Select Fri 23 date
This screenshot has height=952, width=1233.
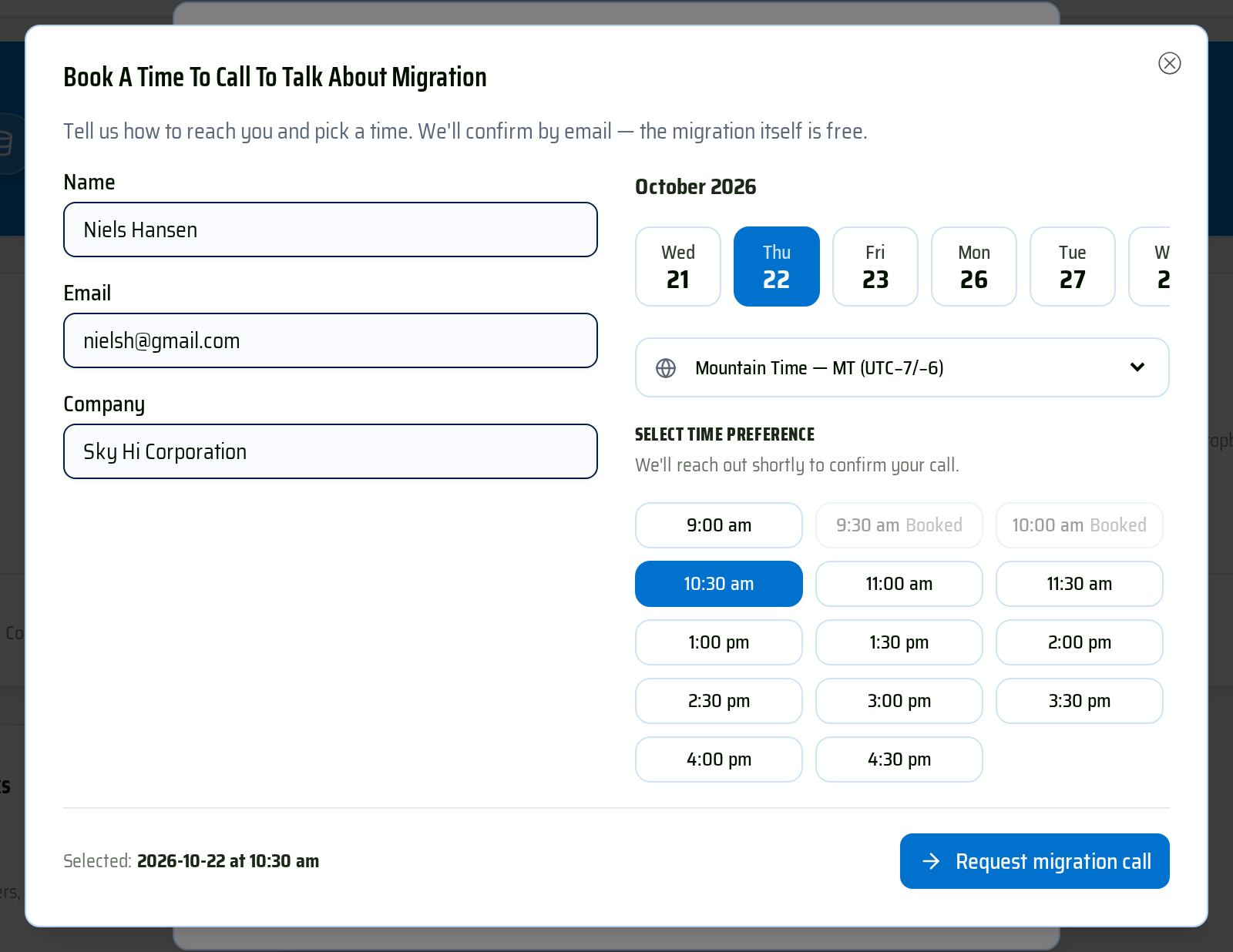point(875,266)
